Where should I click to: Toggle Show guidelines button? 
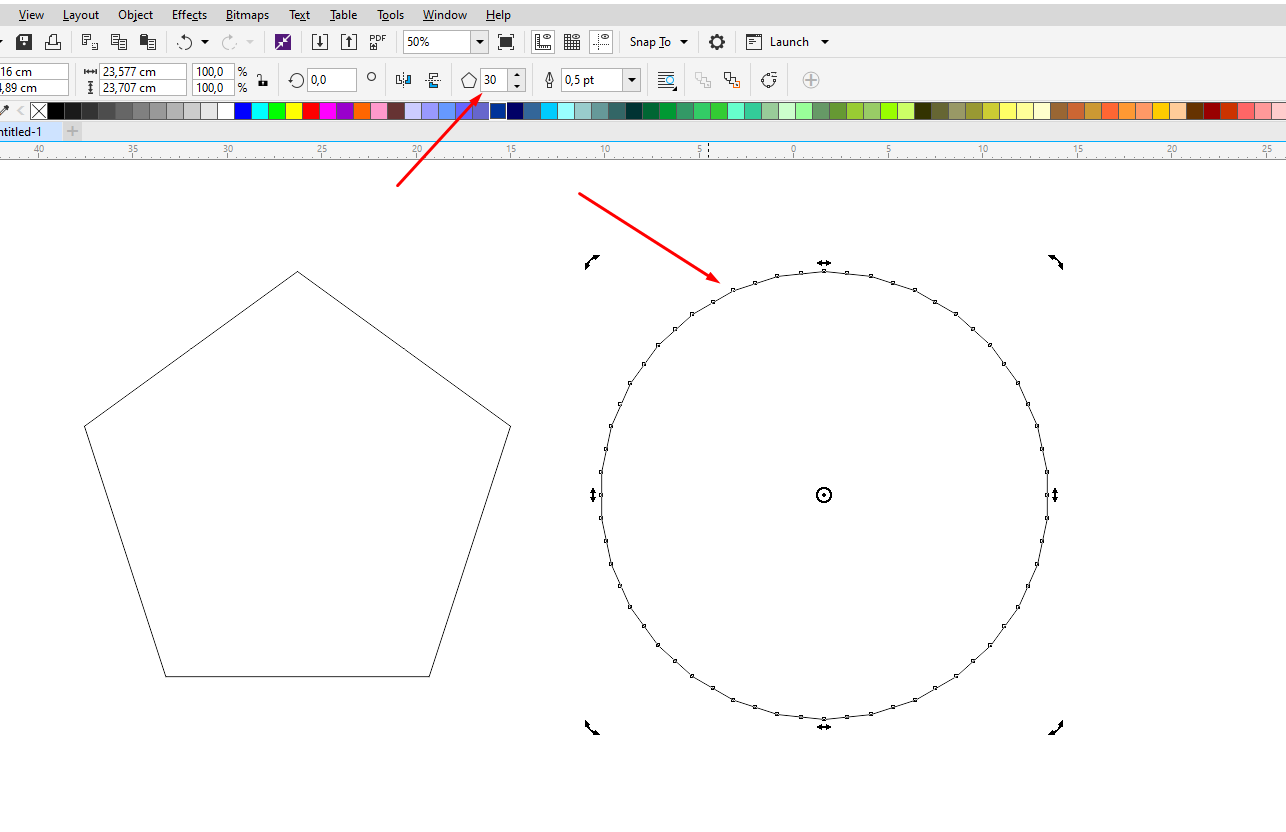click(601, 42)
